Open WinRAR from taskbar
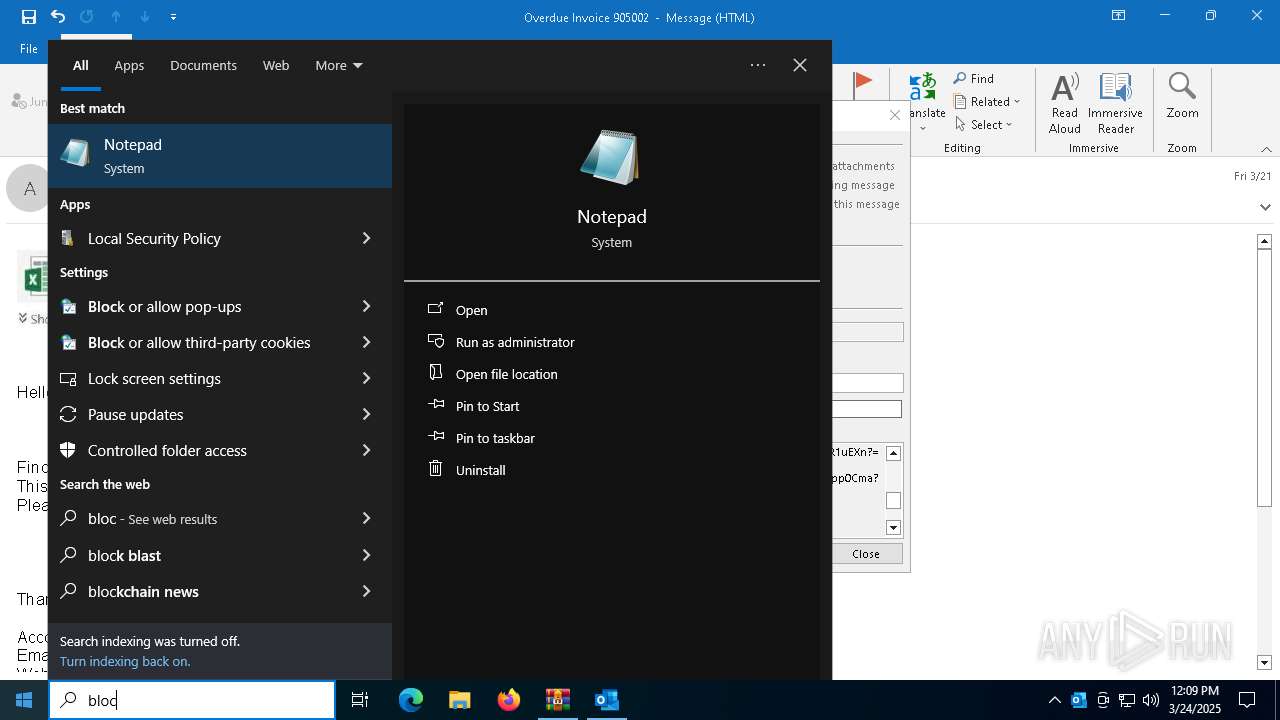1280x720 pixels. point(557,700)
